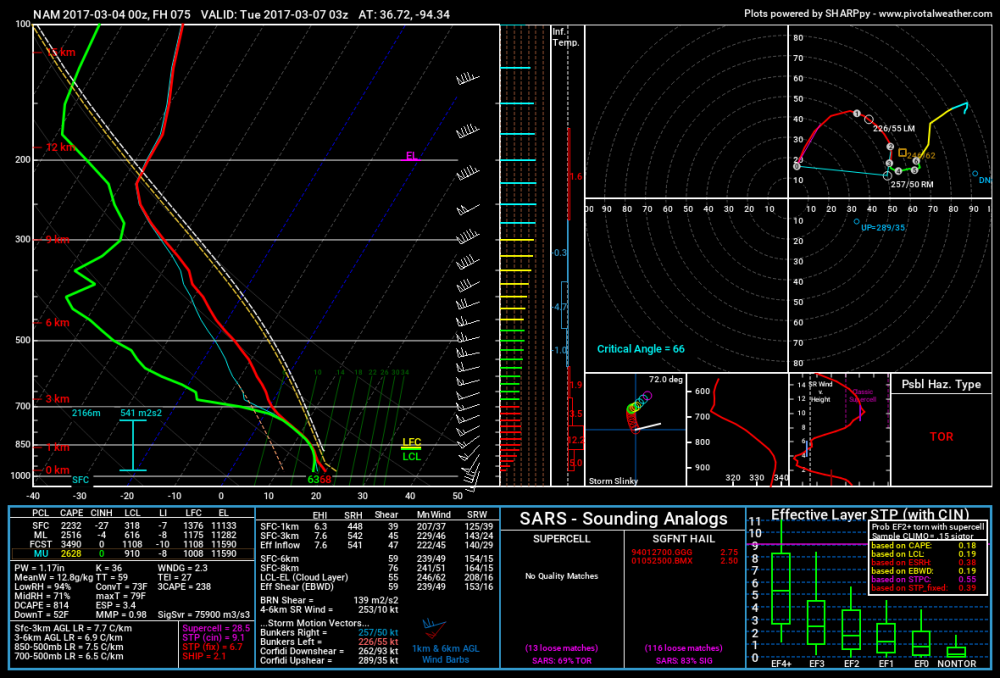Click the magenta EL marker on the skew-T
Viewport: 1000px width, 678px height.
click(x=412, y=156)
